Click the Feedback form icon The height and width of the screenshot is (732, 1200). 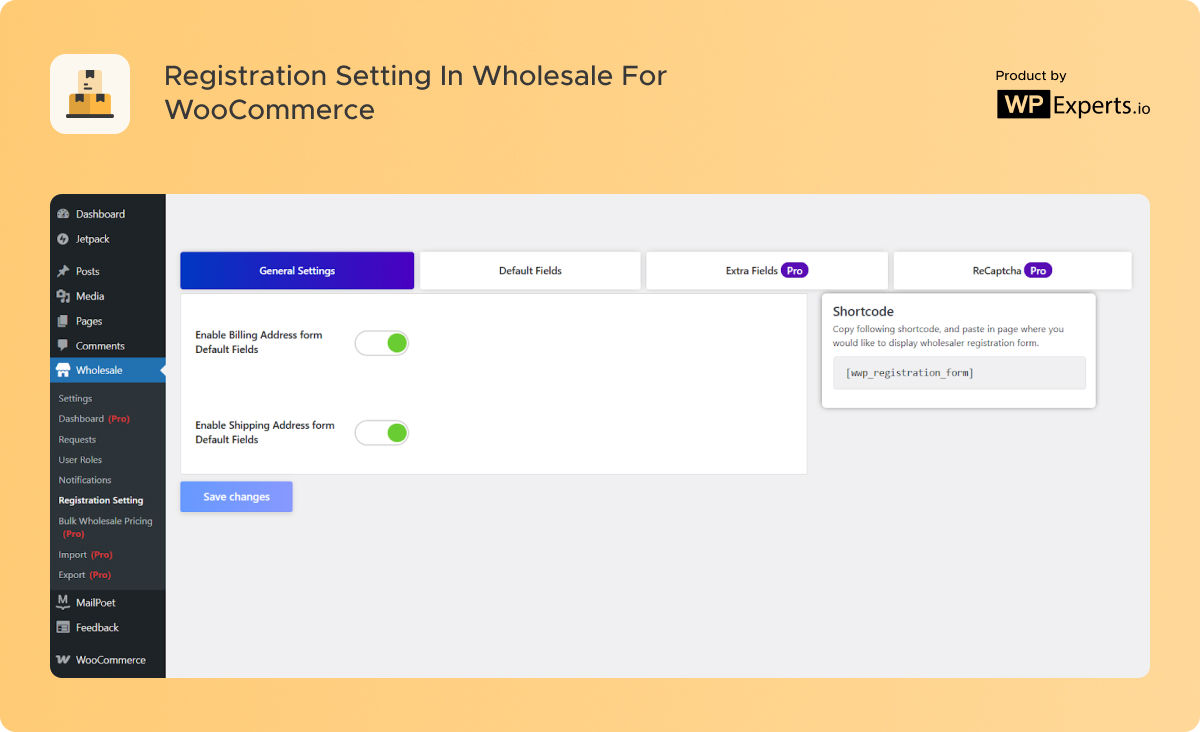(63, 627)
